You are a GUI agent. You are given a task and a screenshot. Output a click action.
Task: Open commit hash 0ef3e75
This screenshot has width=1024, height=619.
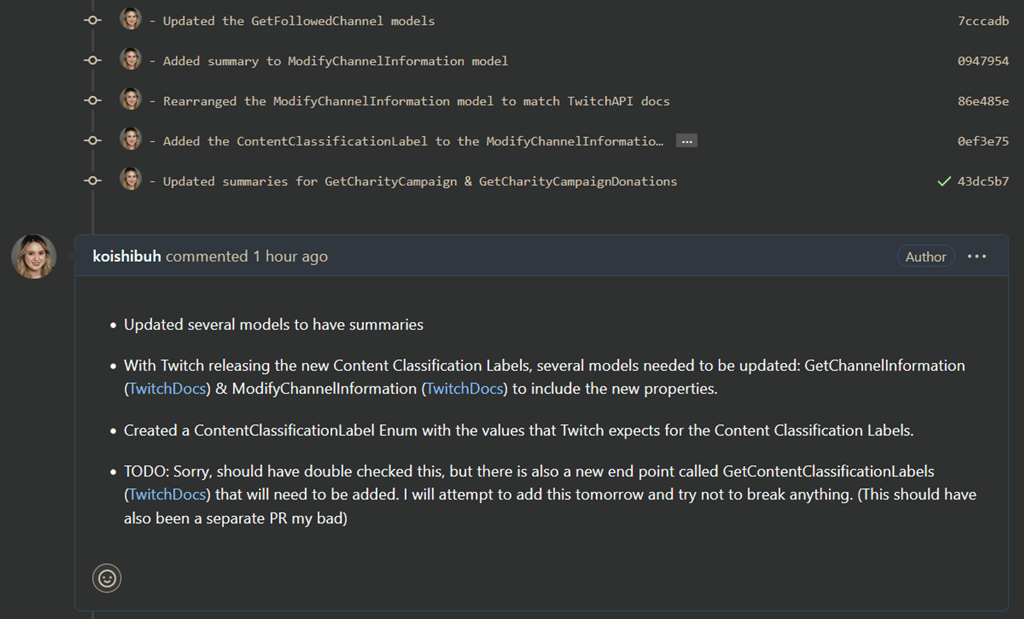click(x=983, y=141)
